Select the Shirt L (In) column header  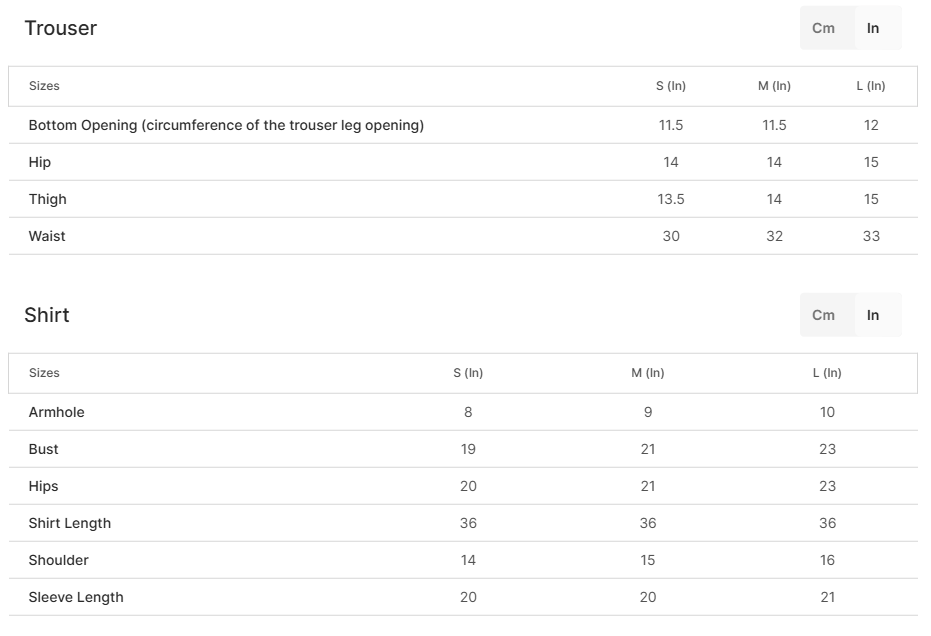pyautogui.click(x=827, y=372)
